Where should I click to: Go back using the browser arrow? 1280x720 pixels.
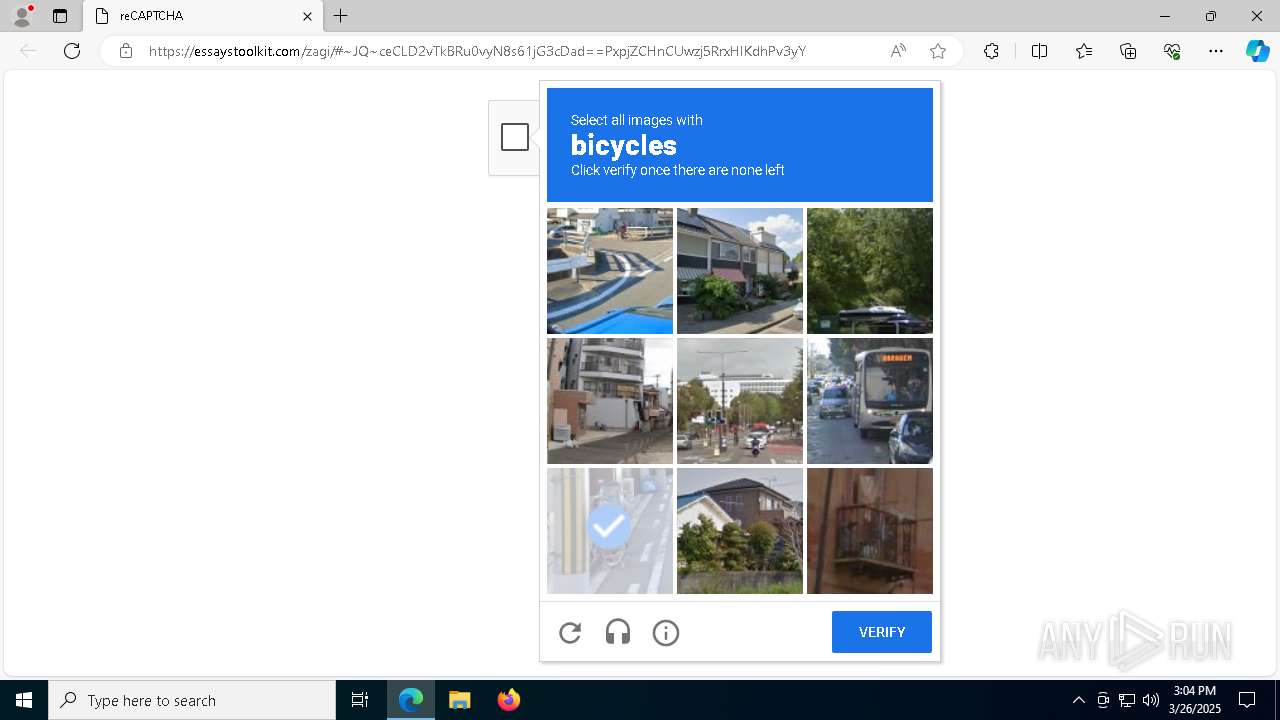[28, 51]
